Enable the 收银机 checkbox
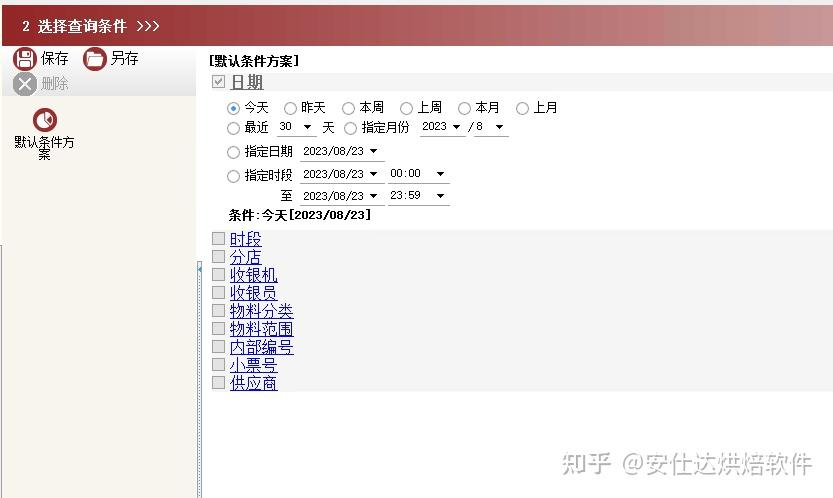 tap(218, 274)
